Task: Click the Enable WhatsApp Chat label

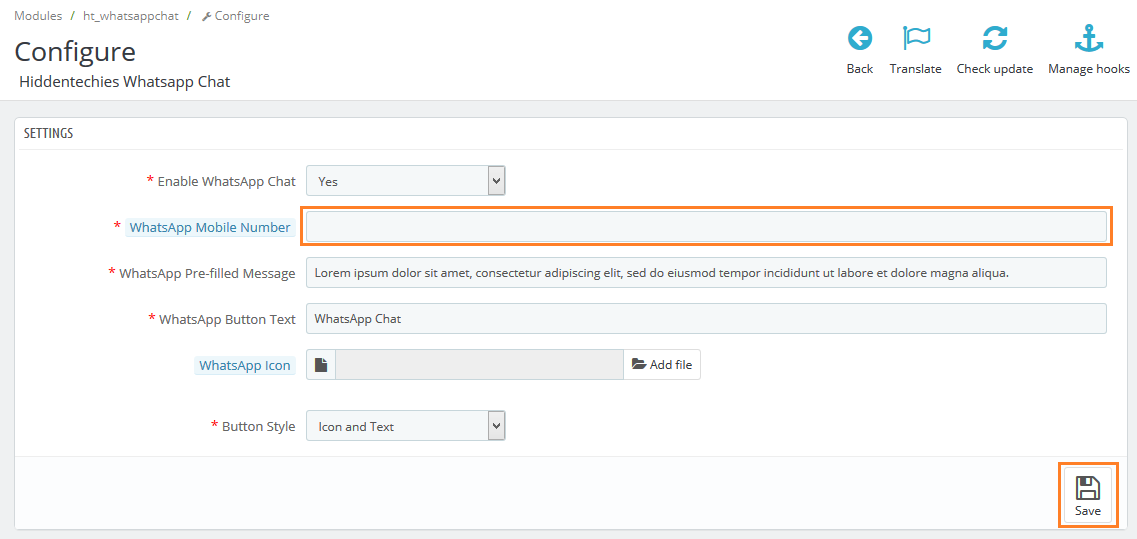Action: click(x=226, y=181)
